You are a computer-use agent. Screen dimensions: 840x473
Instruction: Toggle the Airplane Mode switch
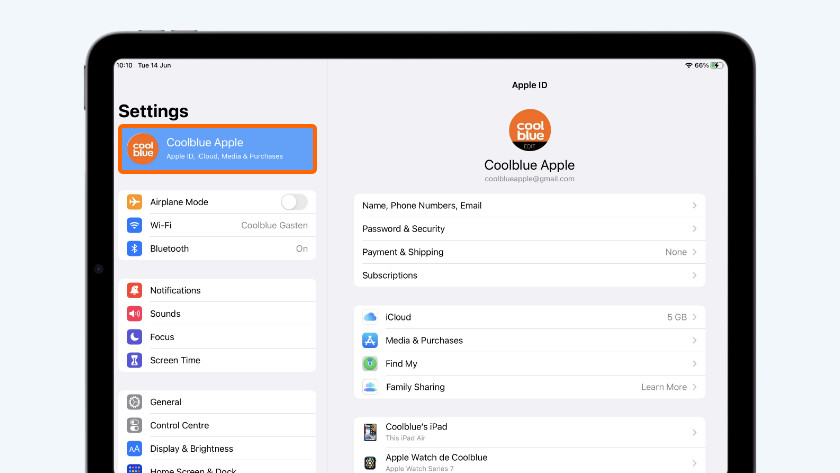tap(294, 202)
